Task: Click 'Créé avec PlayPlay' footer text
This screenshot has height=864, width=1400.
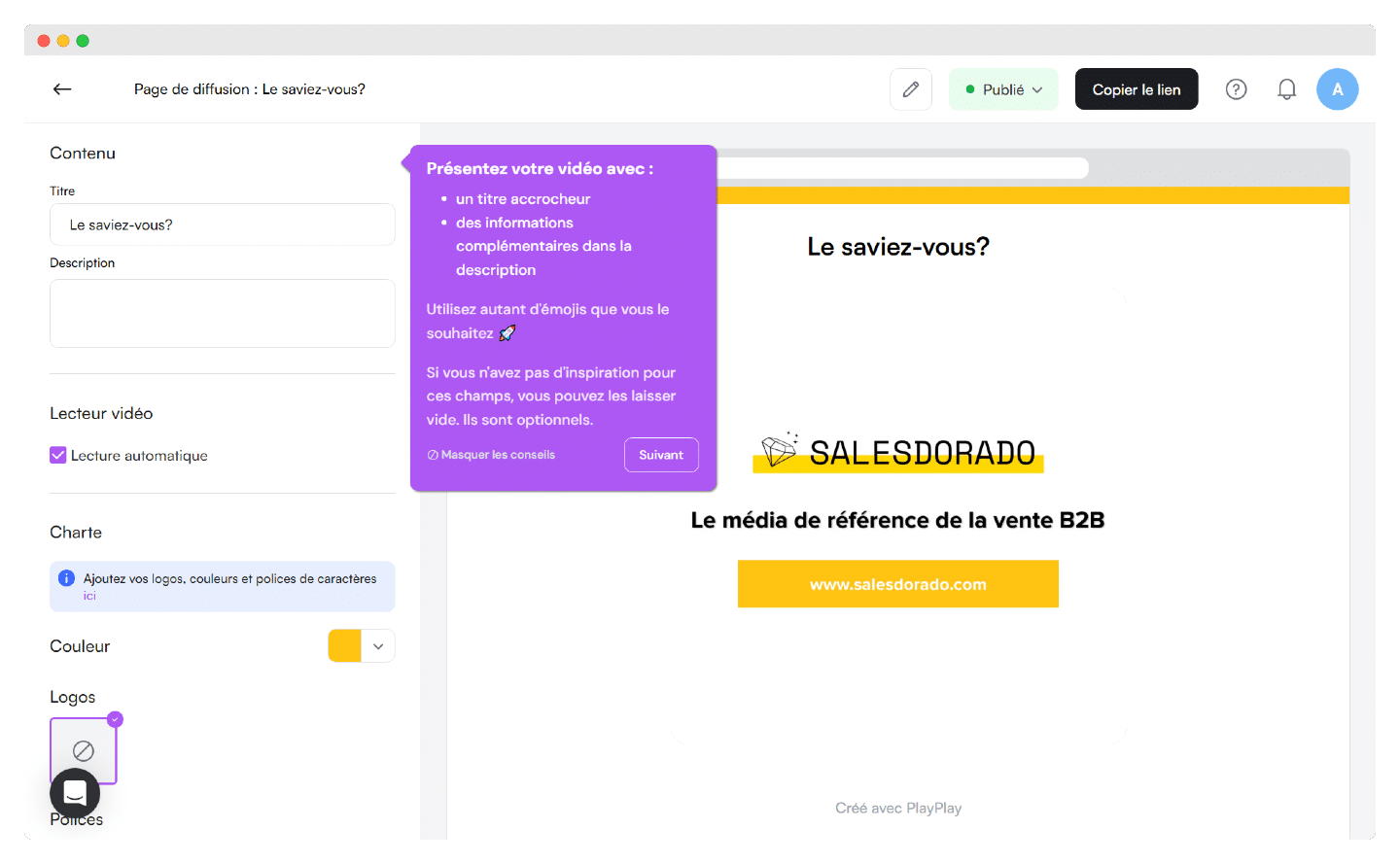Action: click(x=898, y=808)
